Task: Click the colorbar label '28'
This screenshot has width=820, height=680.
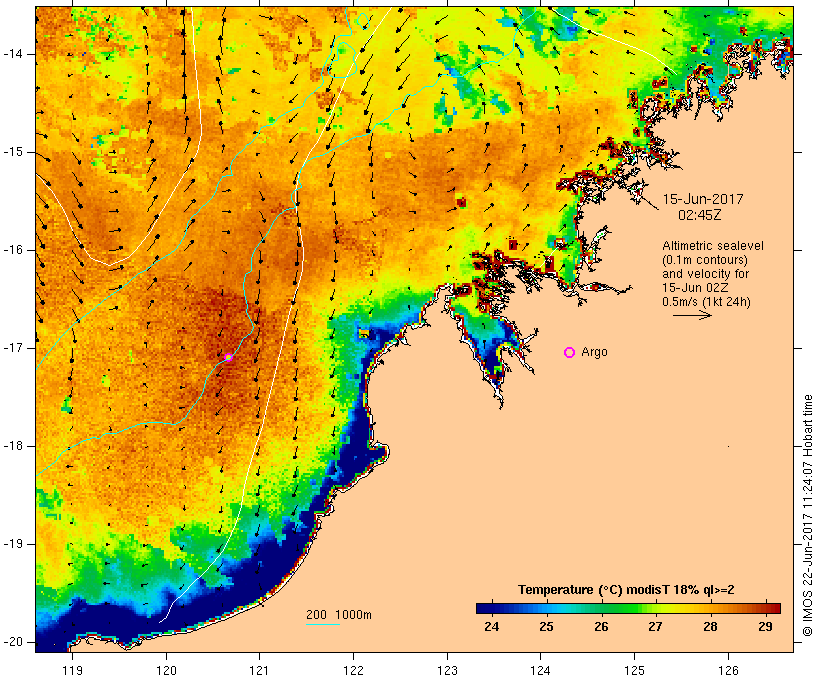Action: coord(710,626)
